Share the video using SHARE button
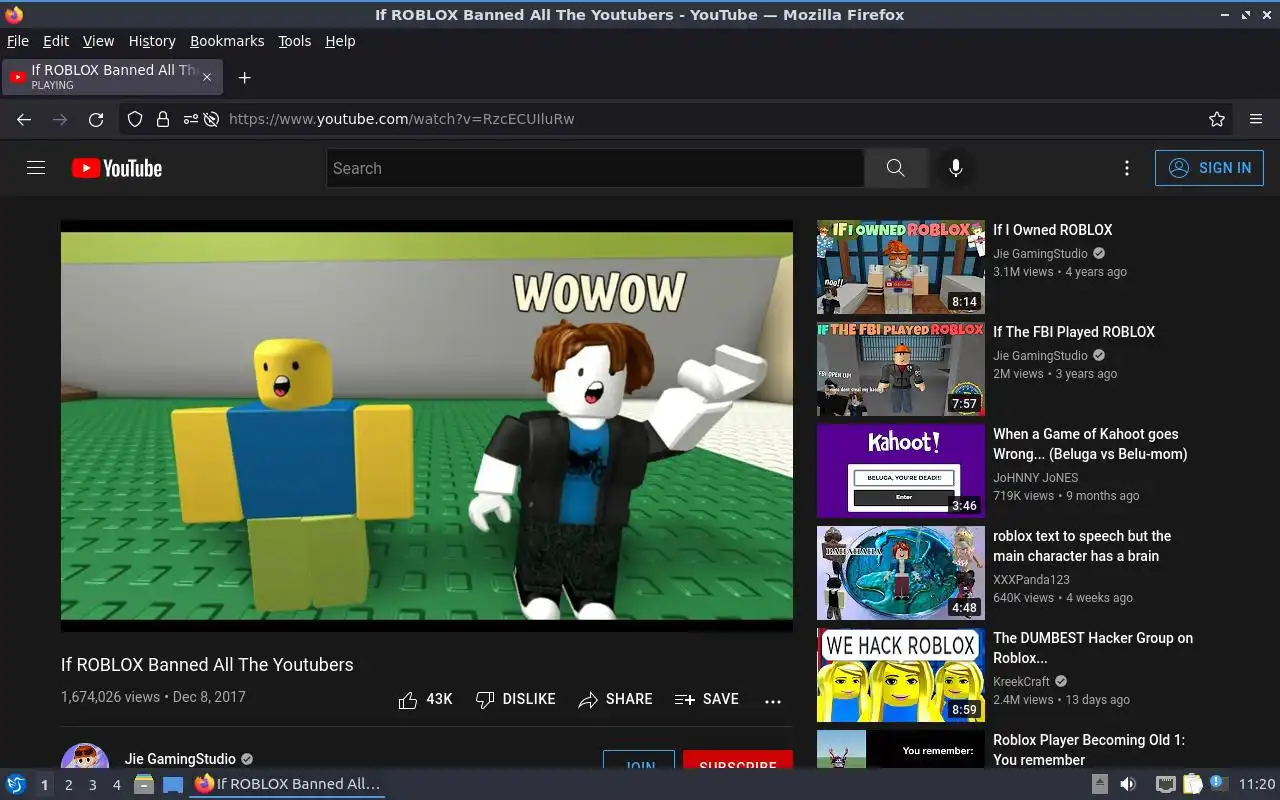The height and width of the screenshot is (800, 1280). tap(615, 699)
